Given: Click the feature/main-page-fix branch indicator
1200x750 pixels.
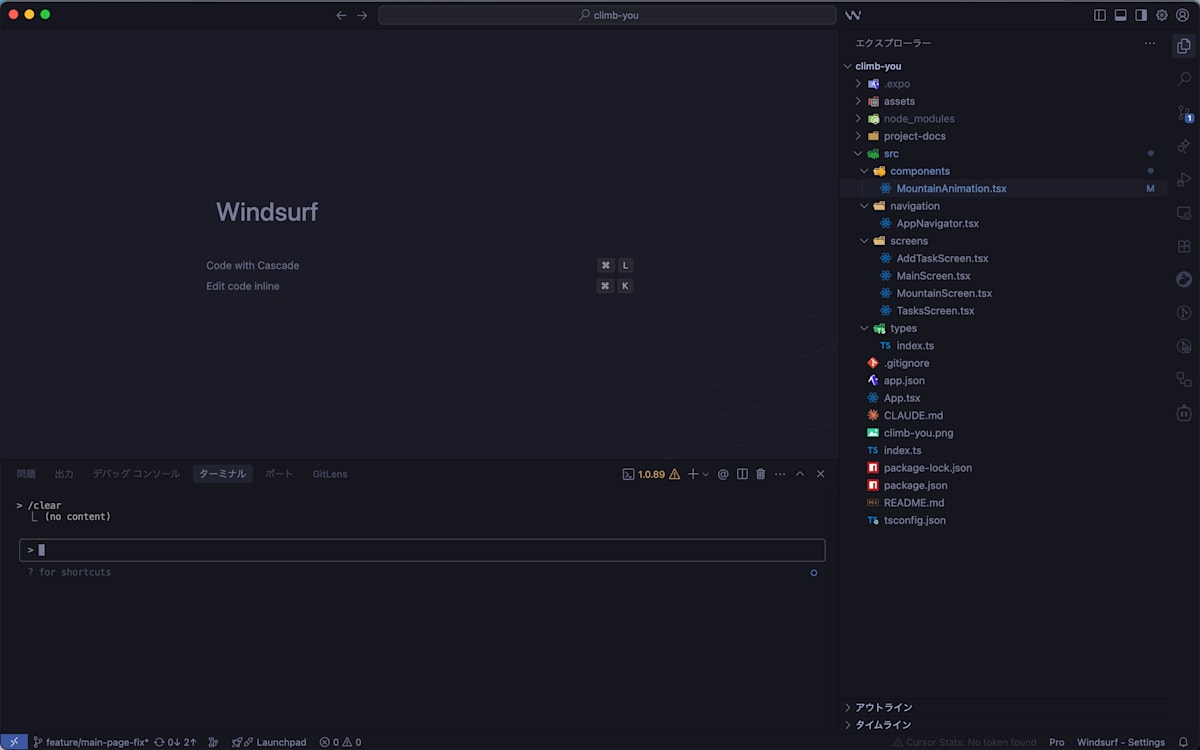Looking at the screenshot, I should (x=91, y=742).
